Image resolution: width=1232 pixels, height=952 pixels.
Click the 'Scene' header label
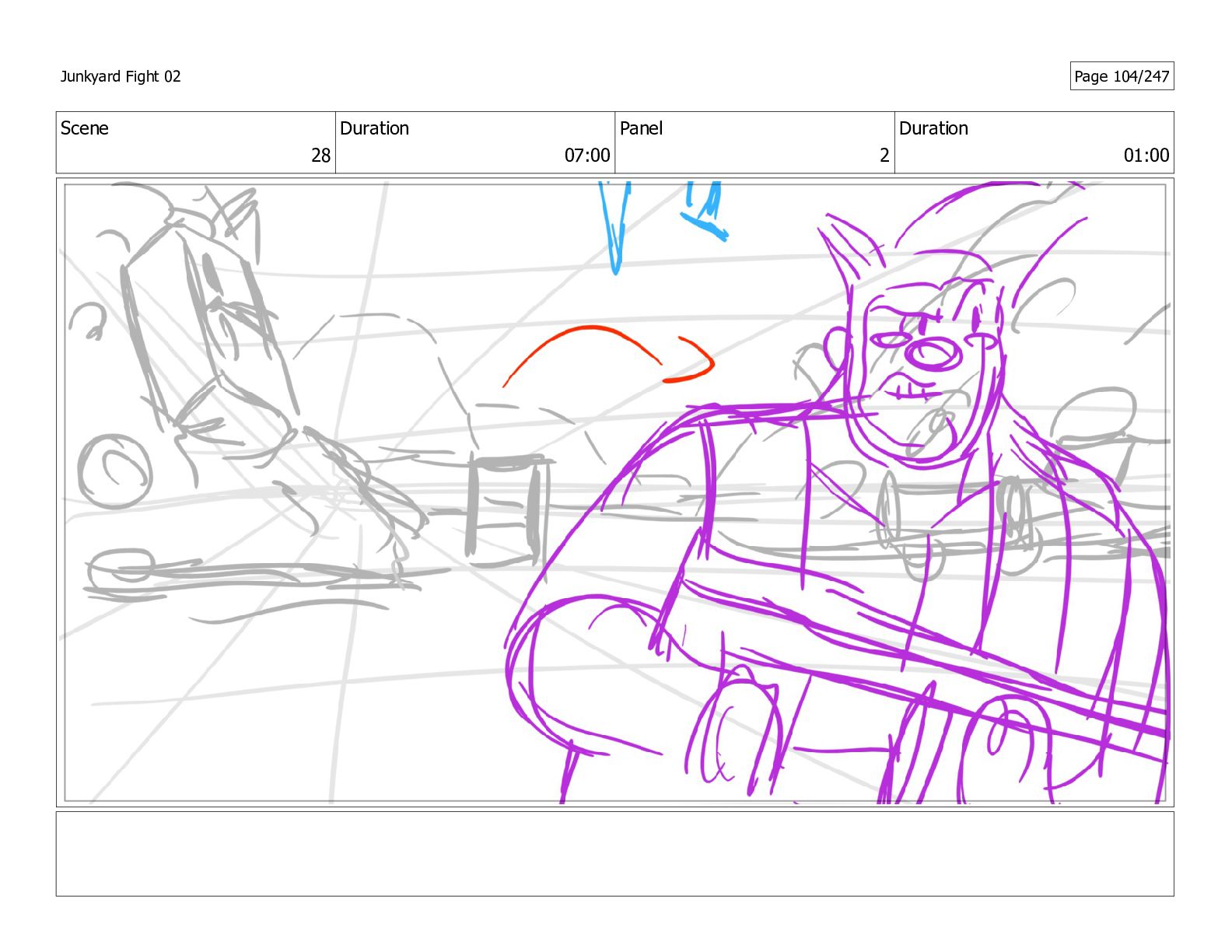85,128
